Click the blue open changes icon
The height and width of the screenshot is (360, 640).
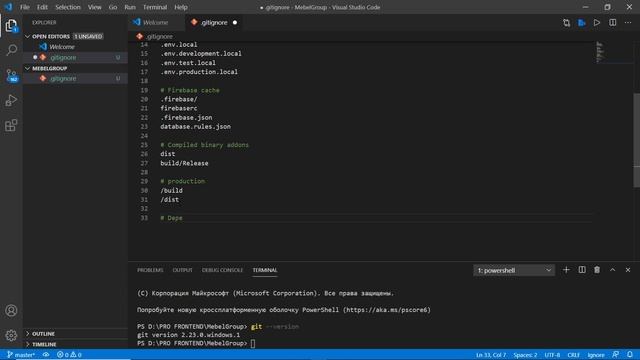(x=582, y=23)
